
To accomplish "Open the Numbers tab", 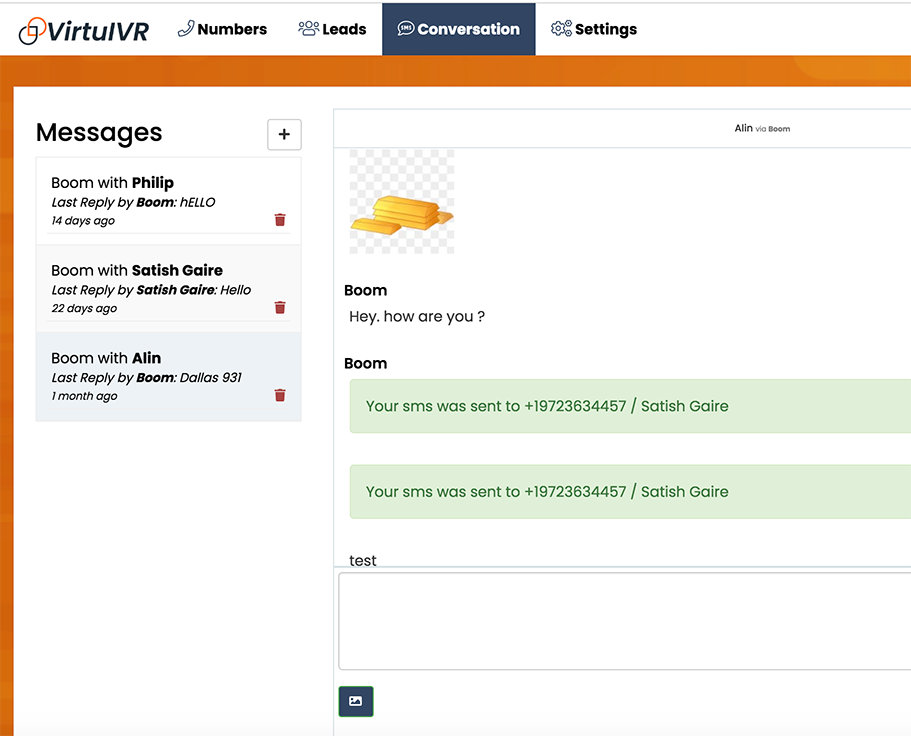I will point(222,29).
